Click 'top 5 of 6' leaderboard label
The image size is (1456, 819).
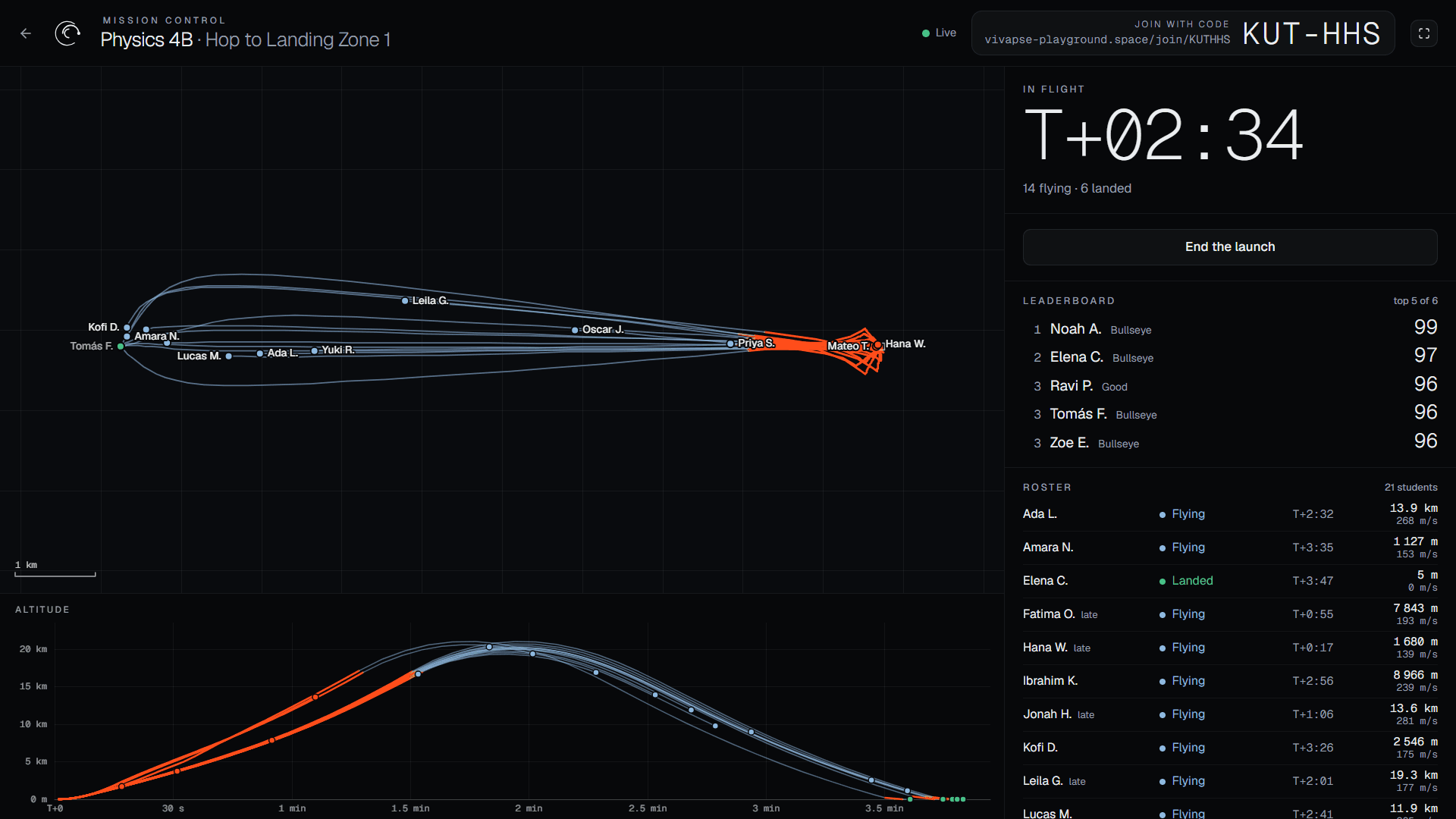click(1415, 301)
